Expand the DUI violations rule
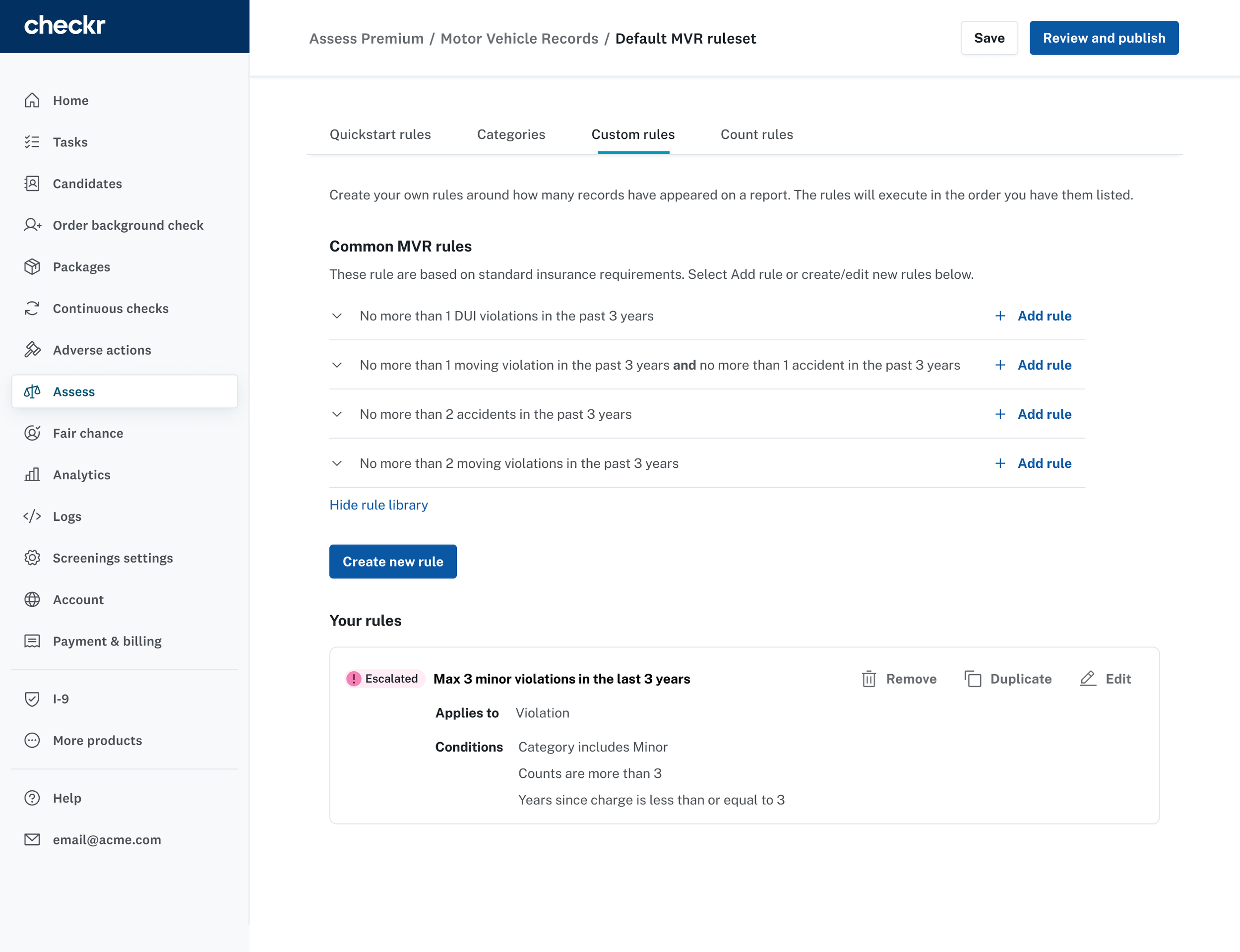Viewport: 1240px width, 952px height. [x=337, y=316]
